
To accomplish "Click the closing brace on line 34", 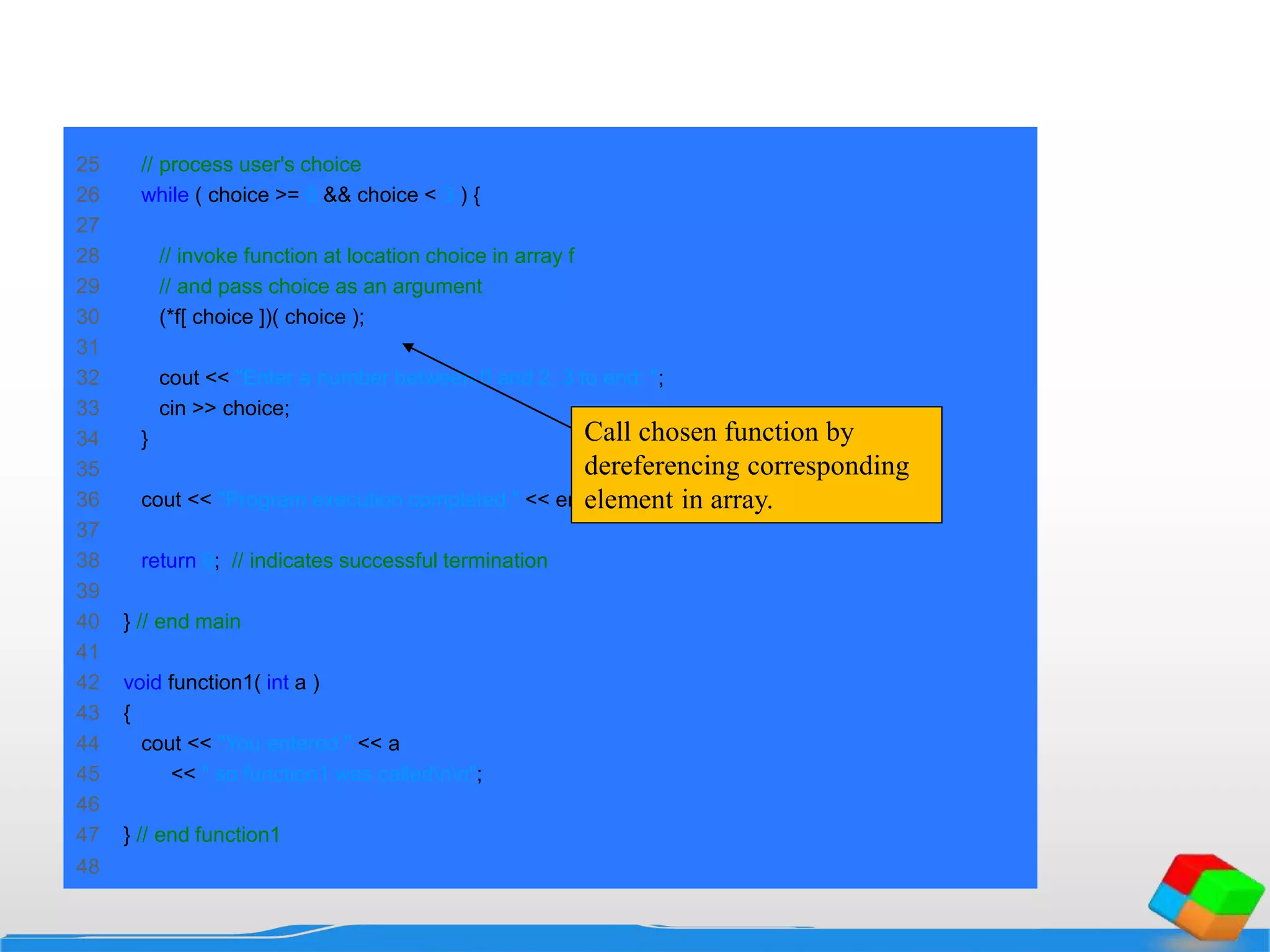I will point(144,439).
